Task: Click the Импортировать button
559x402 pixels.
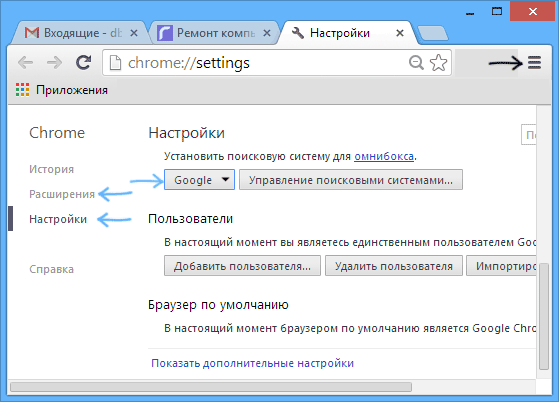Action: point(501,266)
